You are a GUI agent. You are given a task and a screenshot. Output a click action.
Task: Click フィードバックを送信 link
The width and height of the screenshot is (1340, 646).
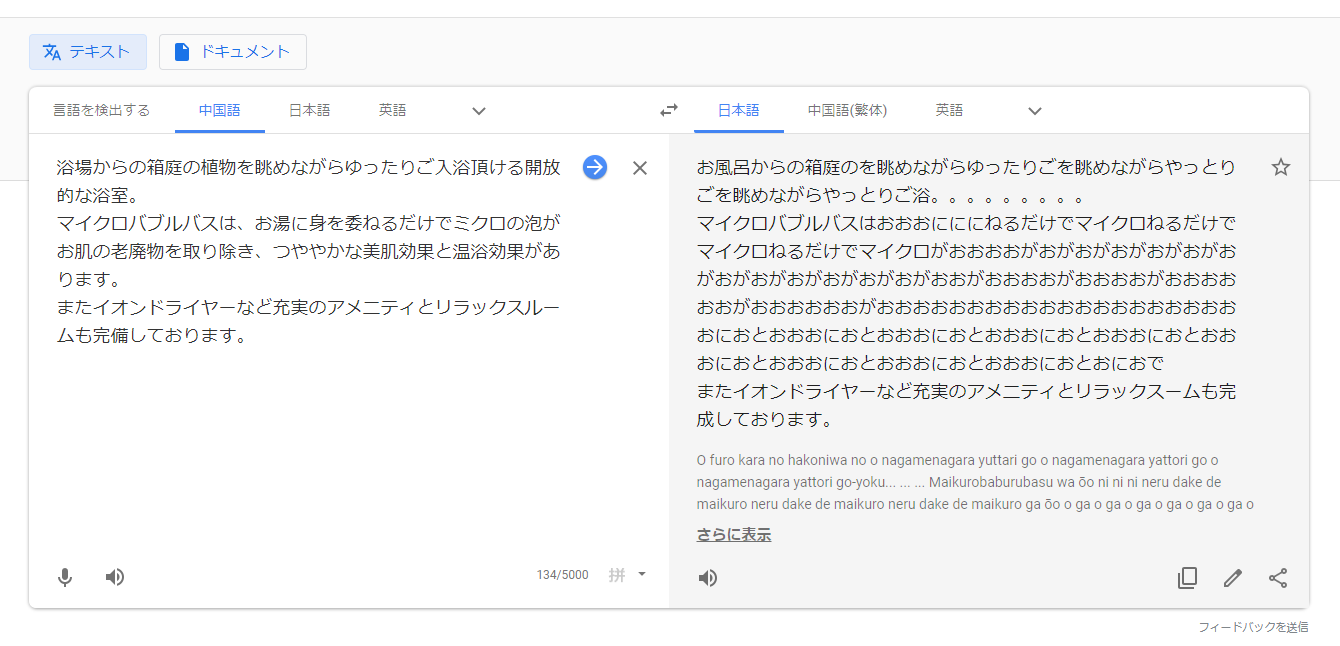[x=1253, y=627]
